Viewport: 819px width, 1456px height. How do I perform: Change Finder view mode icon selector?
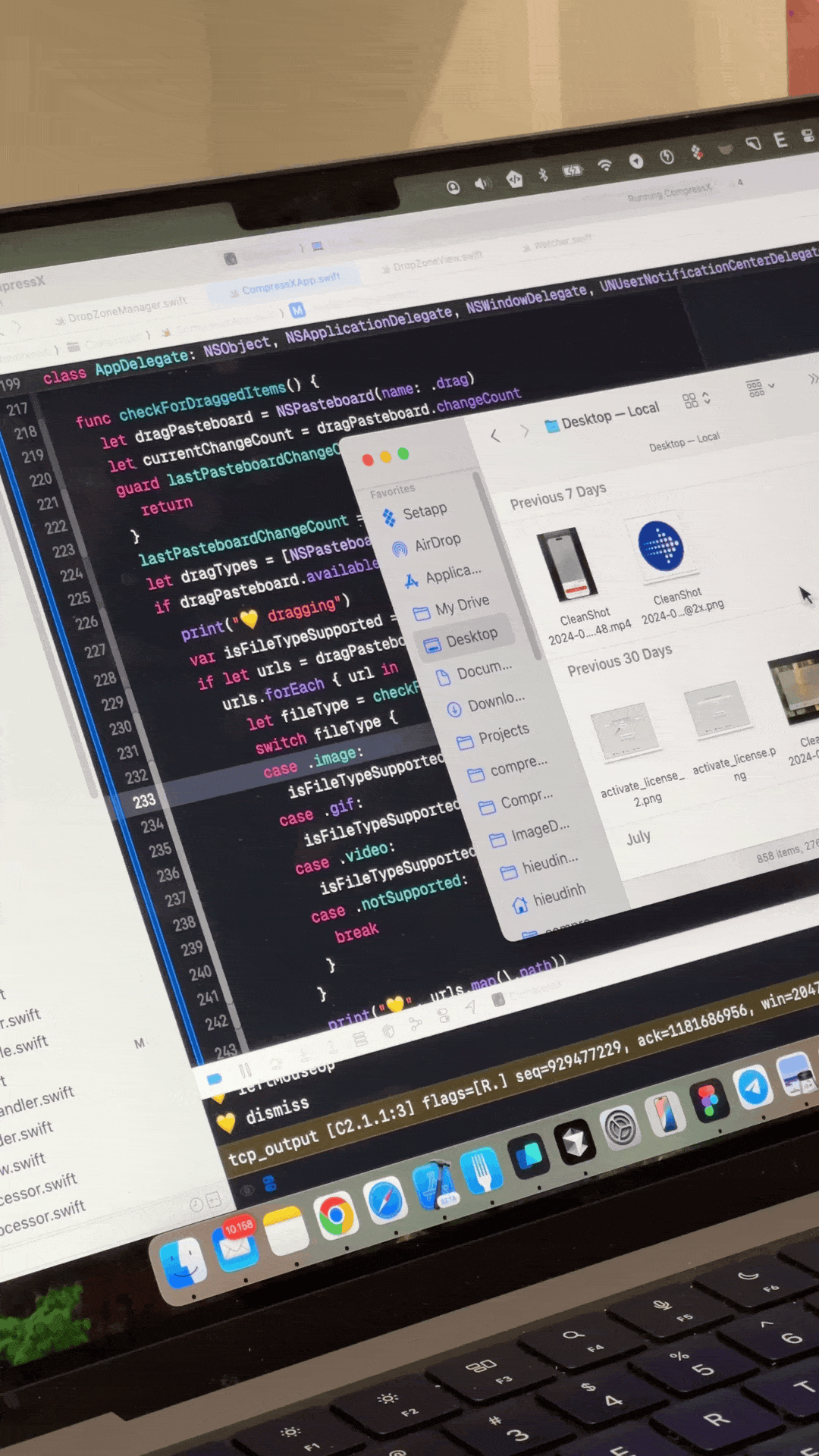[695, 400]
